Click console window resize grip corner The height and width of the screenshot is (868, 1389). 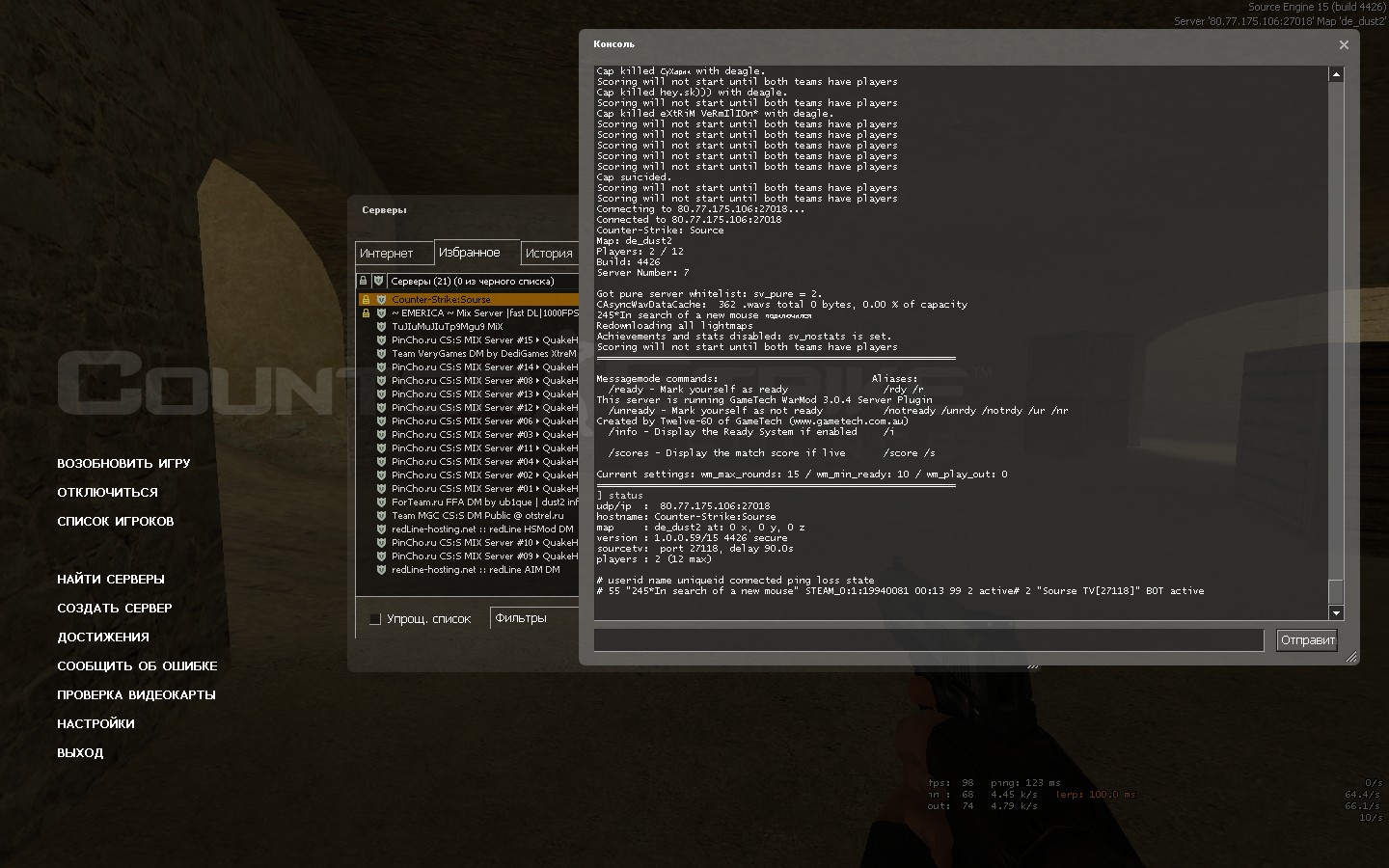(x=1351, y=657)
